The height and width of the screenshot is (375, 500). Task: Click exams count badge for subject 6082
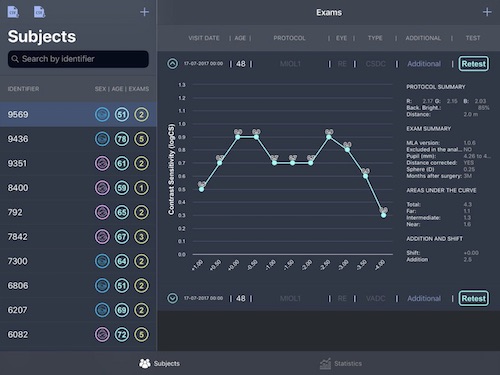click(x=141, y=334)
